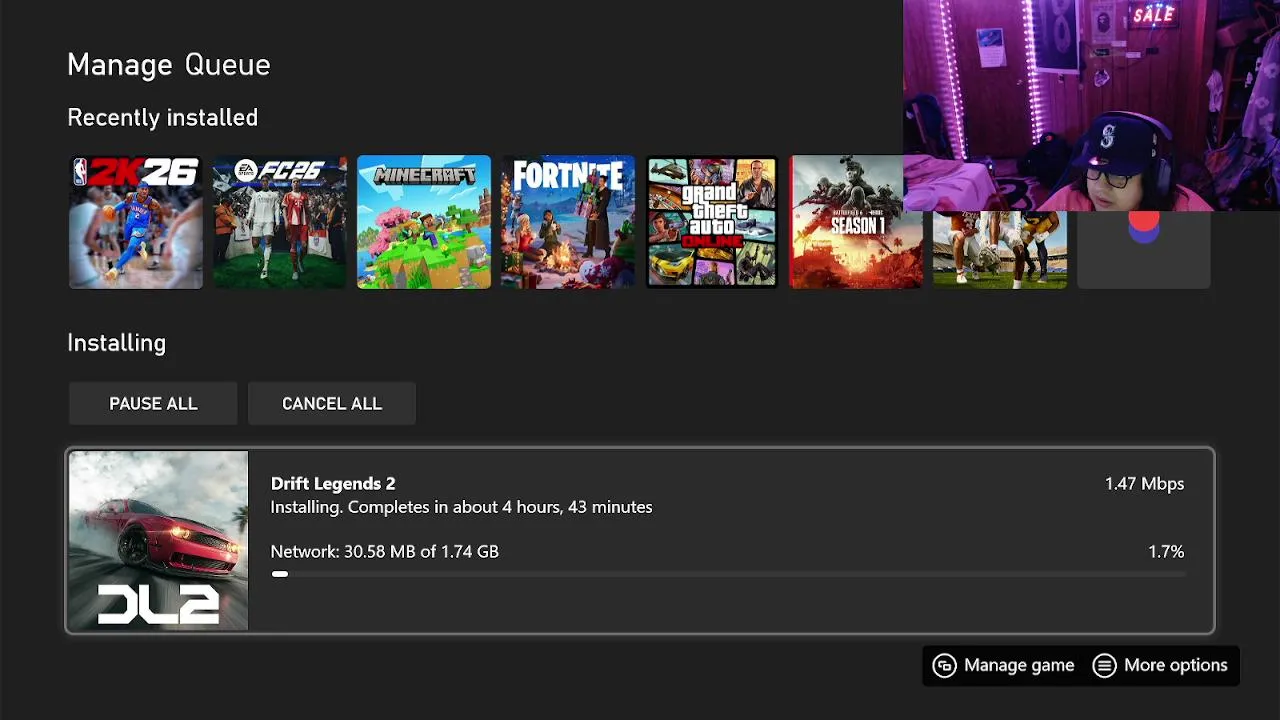Click the Manage game view-button icon

click(945, 666)
